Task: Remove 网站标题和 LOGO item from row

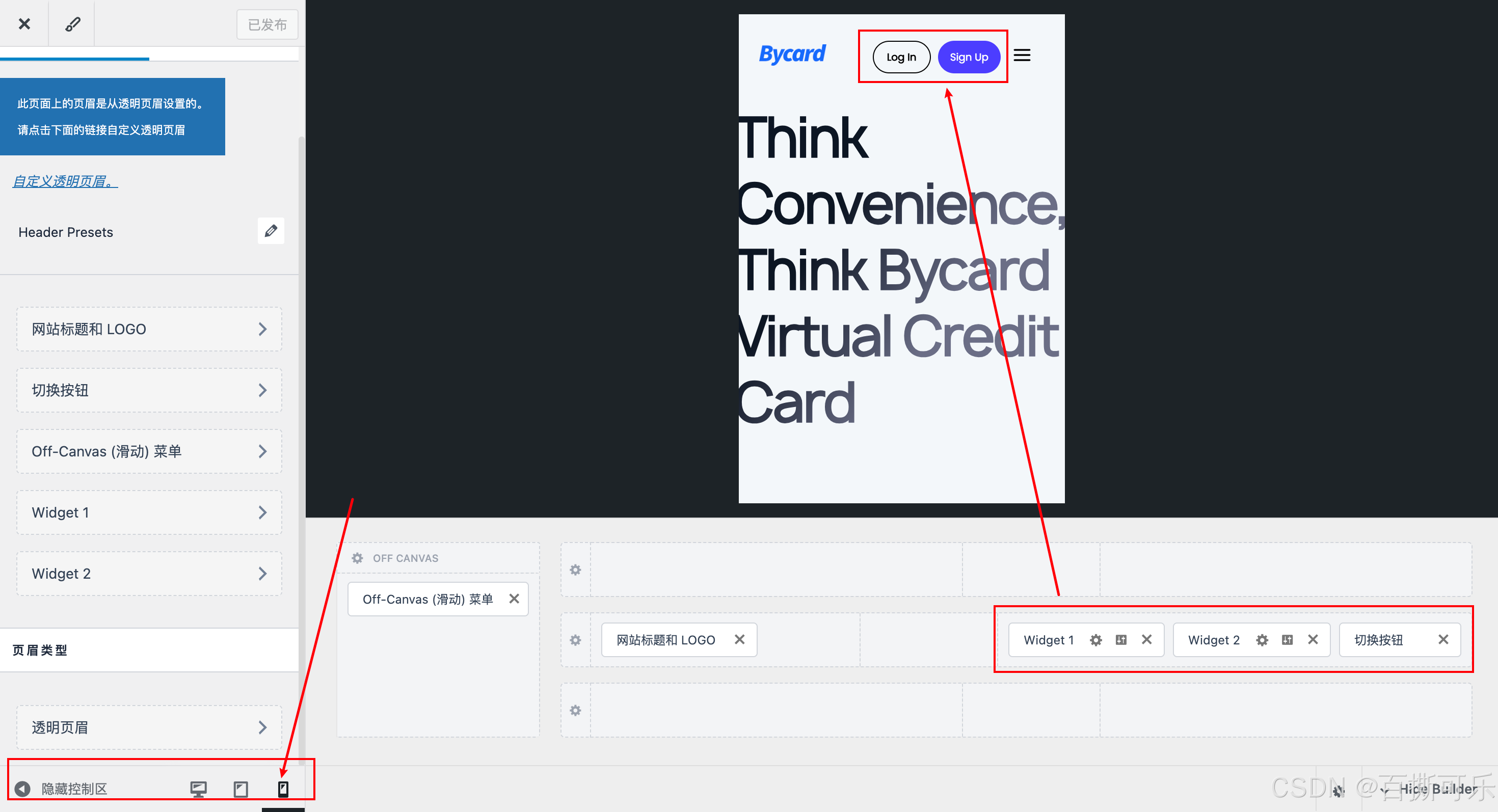Action: (x=739, y=639)
